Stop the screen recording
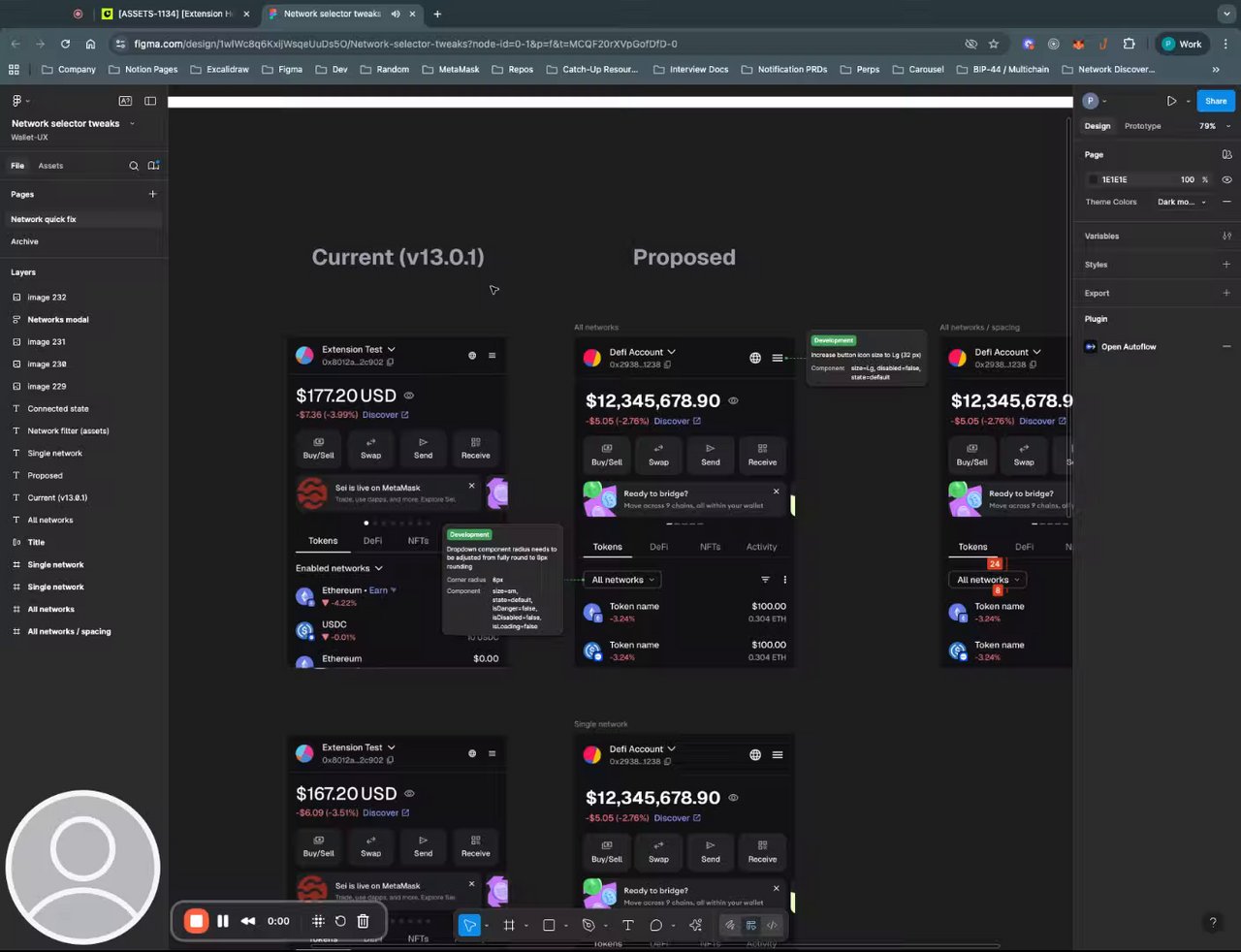1241x952 pixels. (x=197, y=921)
